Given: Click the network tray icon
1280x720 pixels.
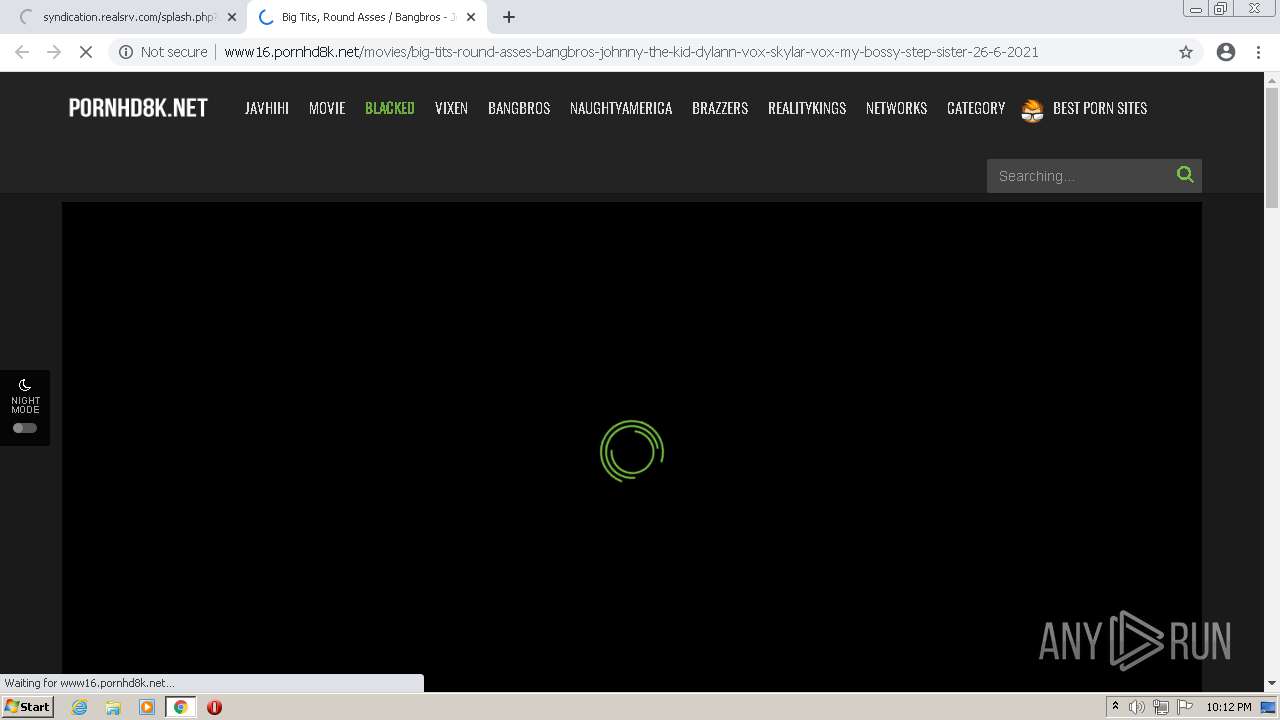Looking at the screenshot, I should 1160,707.
